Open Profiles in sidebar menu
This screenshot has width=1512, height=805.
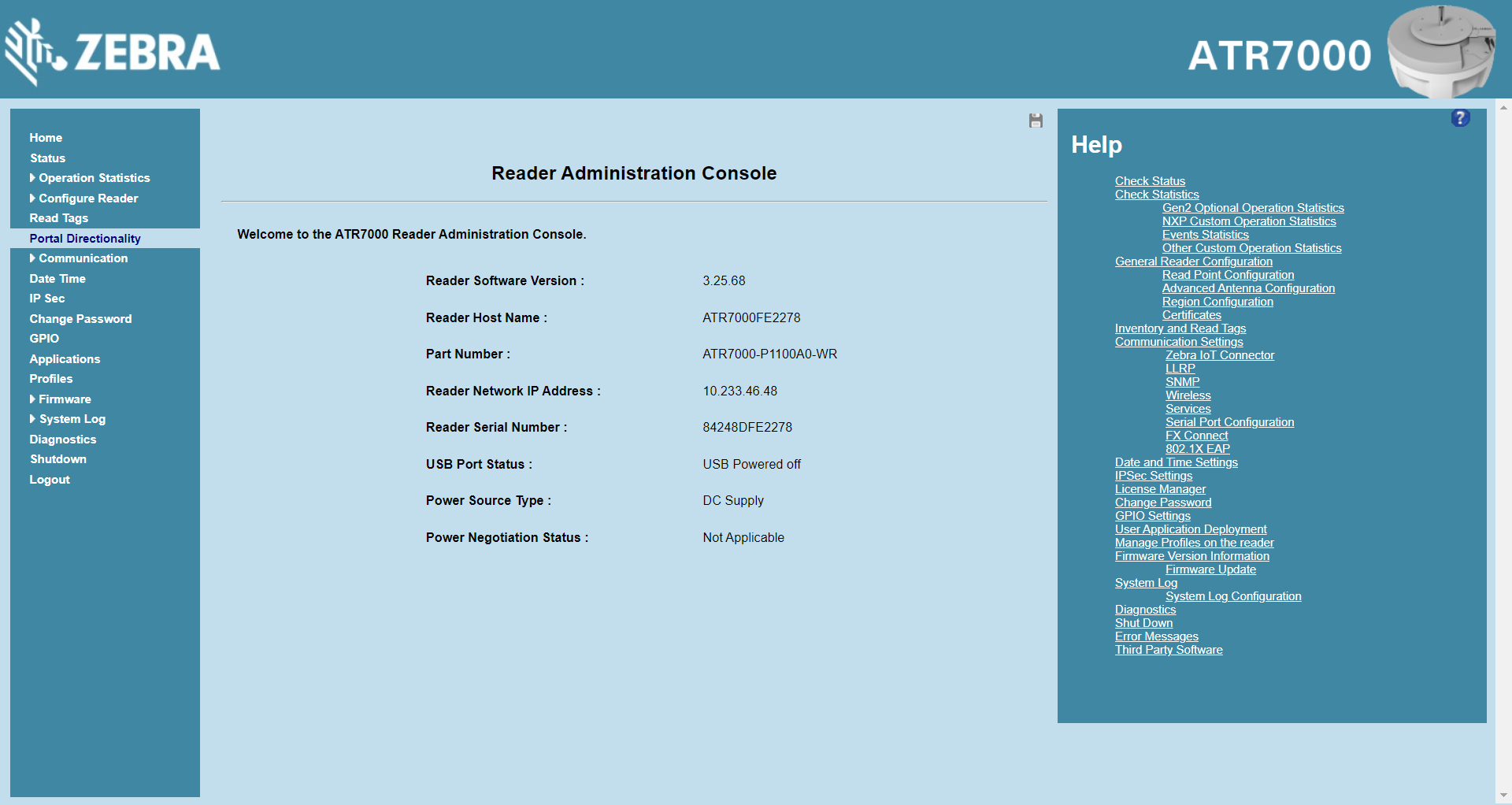point(51,379)
